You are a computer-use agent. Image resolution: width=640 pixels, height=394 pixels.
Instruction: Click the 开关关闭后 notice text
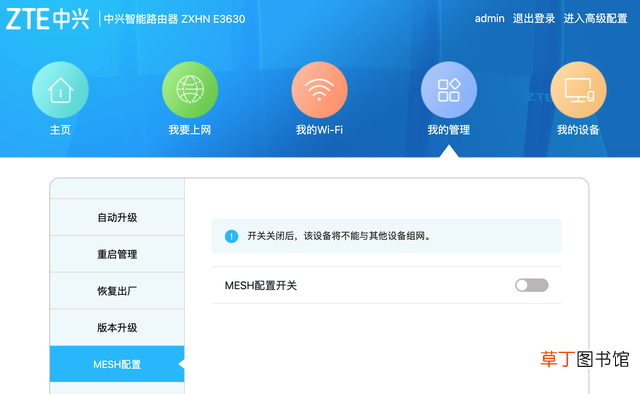click(339, 236)
